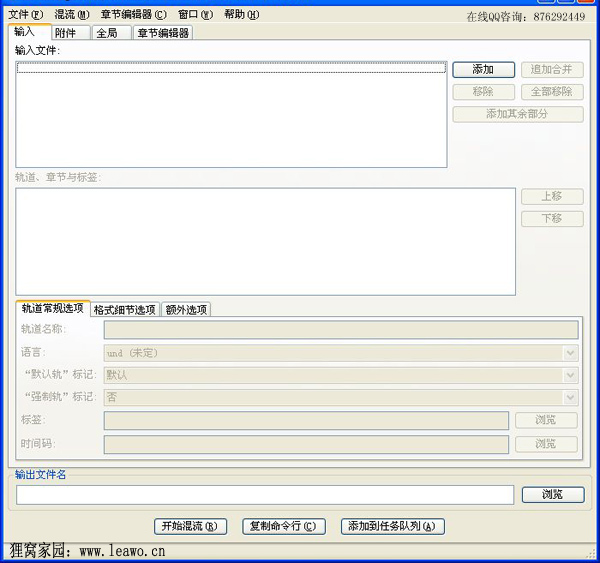Click the 追加合并 button
Viewport: 600px width, 563px height.
tap(552, 70)
